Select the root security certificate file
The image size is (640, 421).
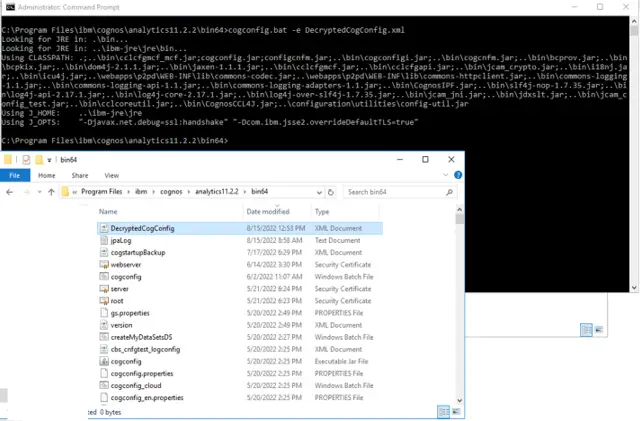pos(240,301)
